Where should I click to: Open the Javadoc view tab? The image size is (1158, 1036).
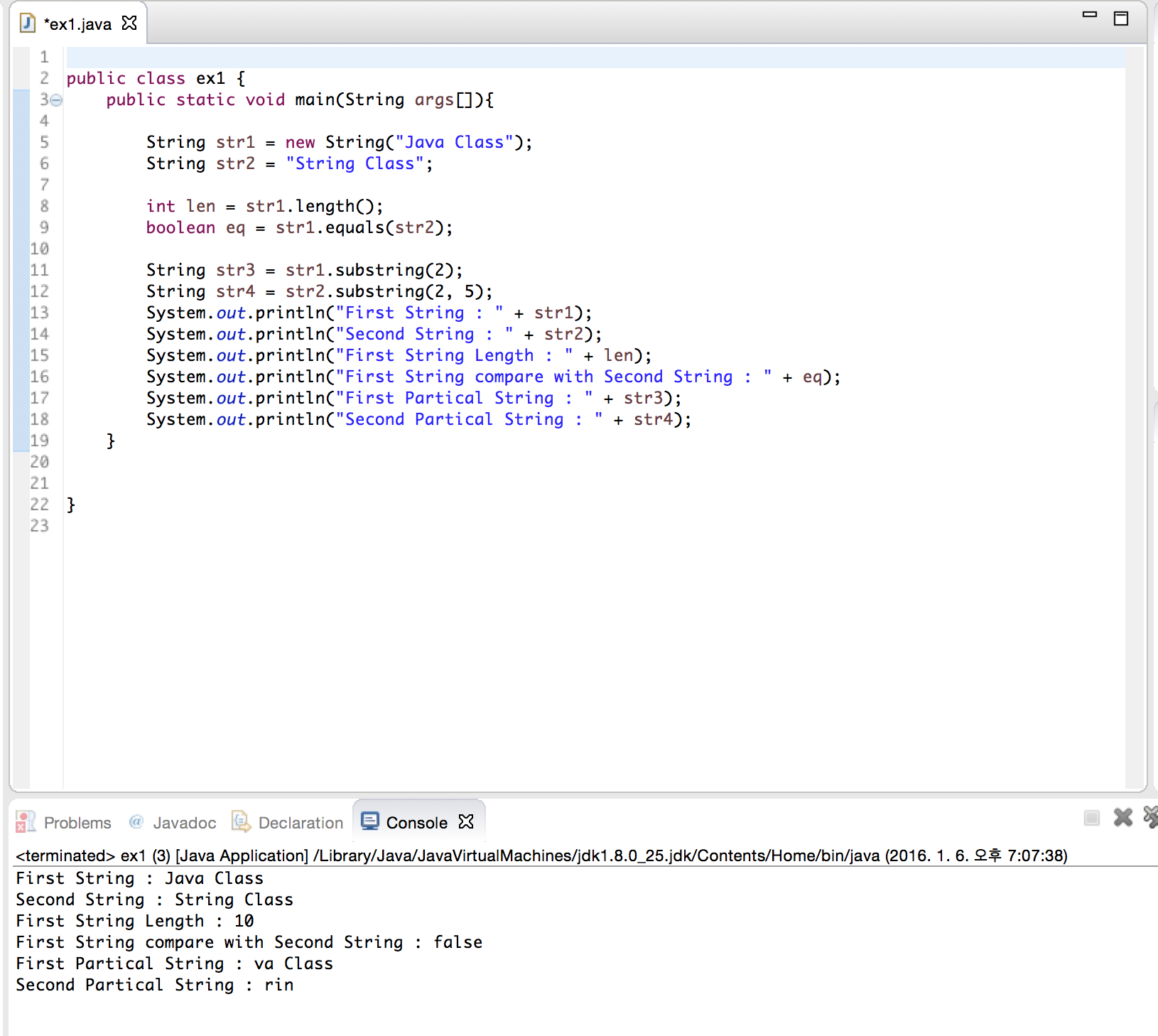173,822
